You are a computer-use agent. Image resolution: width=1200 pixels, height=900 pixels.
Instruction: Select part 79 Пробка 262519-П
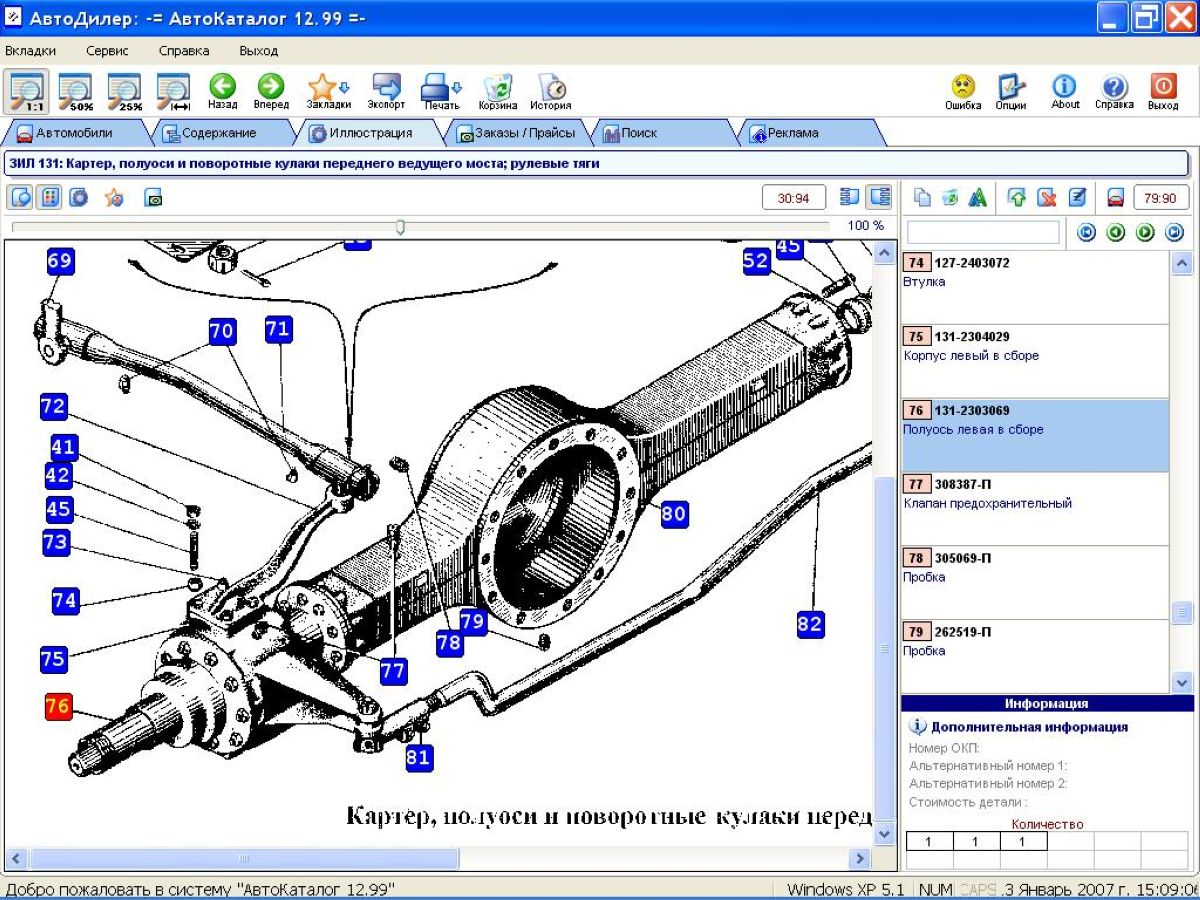click(x=1035, y=656)
